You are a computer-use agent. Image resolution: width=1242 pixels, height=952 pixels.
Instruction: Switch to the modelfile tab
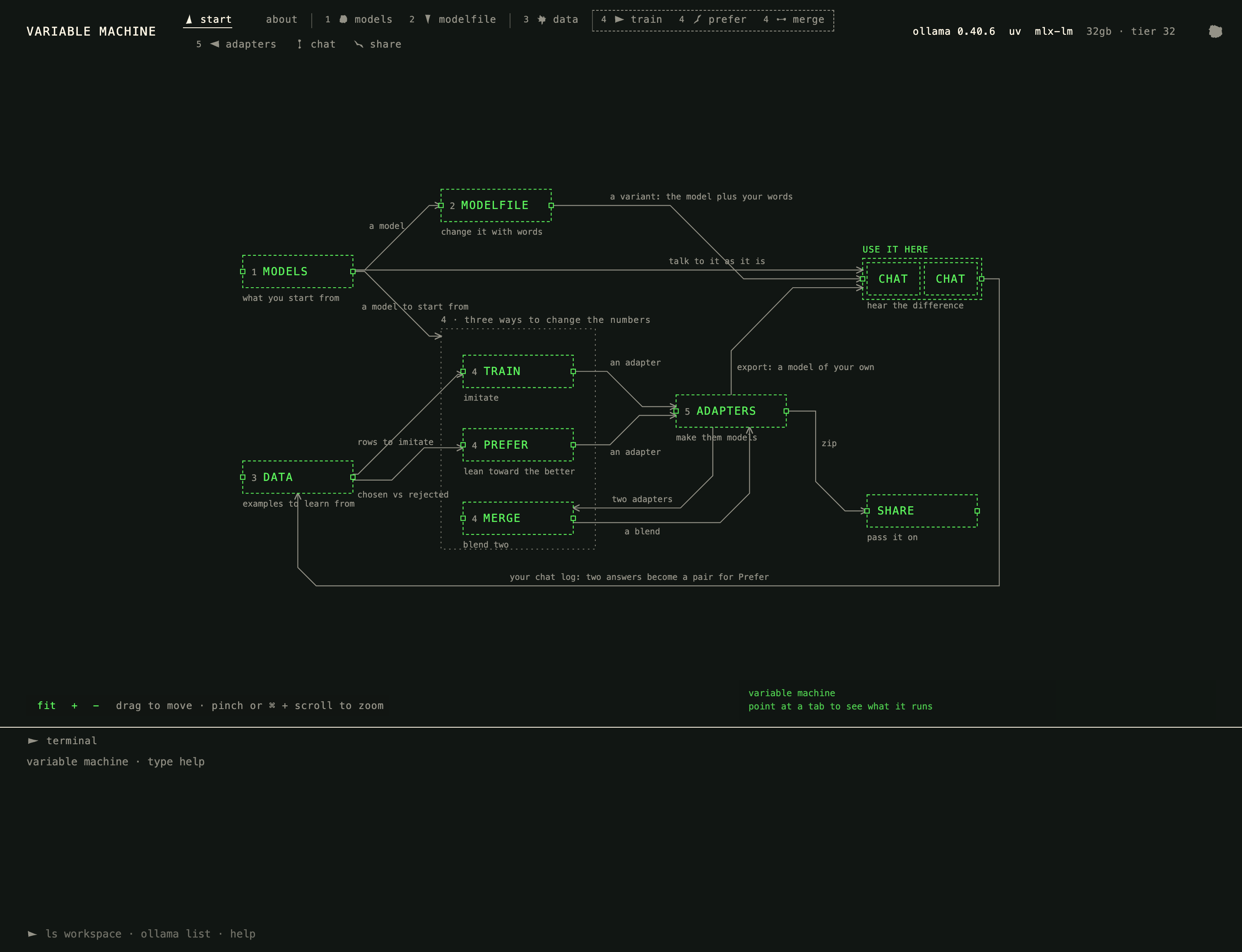pos(453,19)
